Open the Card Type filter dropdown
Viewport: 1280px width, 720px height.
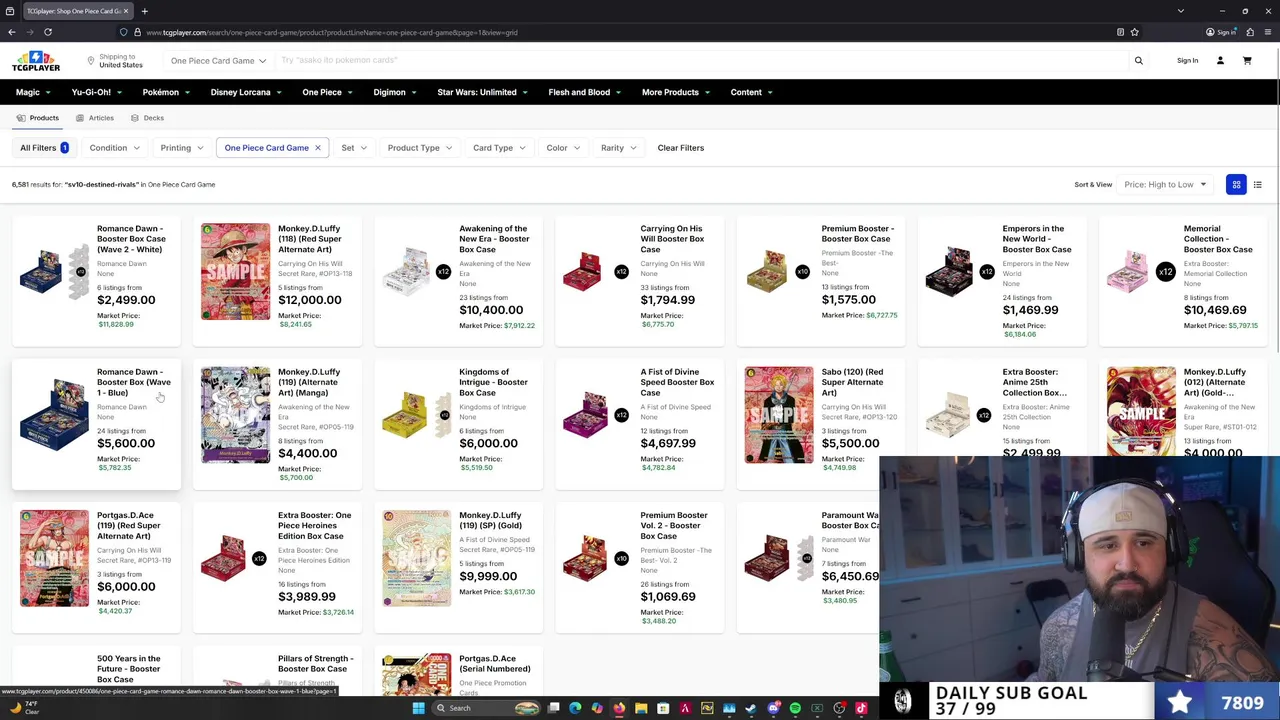click(x=499, y=148)
